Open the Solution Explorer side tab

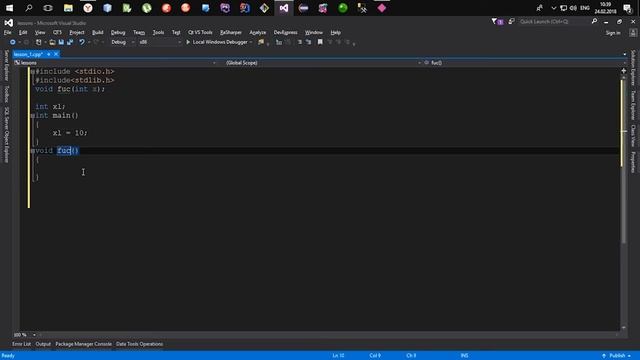pyautogui.click(x=633, y=68)
